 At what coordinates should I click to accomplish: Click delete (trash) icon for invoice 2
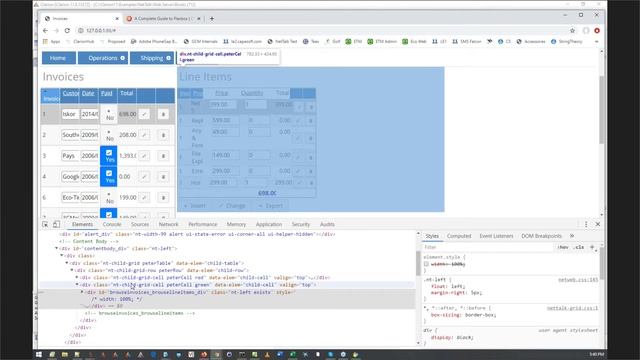click(x=163, y=135)
